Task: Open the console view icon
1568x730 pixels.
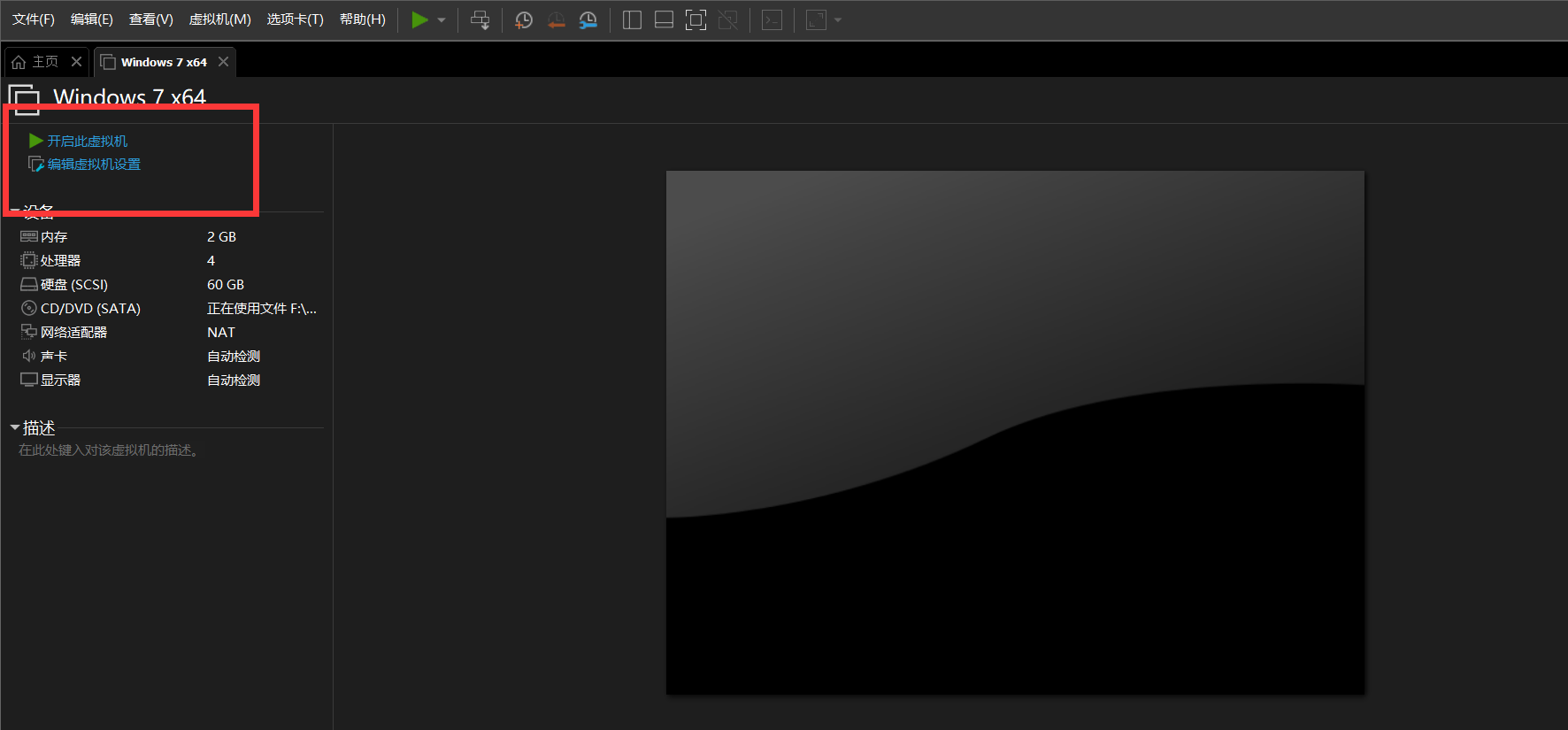Action: click(772, 19)
